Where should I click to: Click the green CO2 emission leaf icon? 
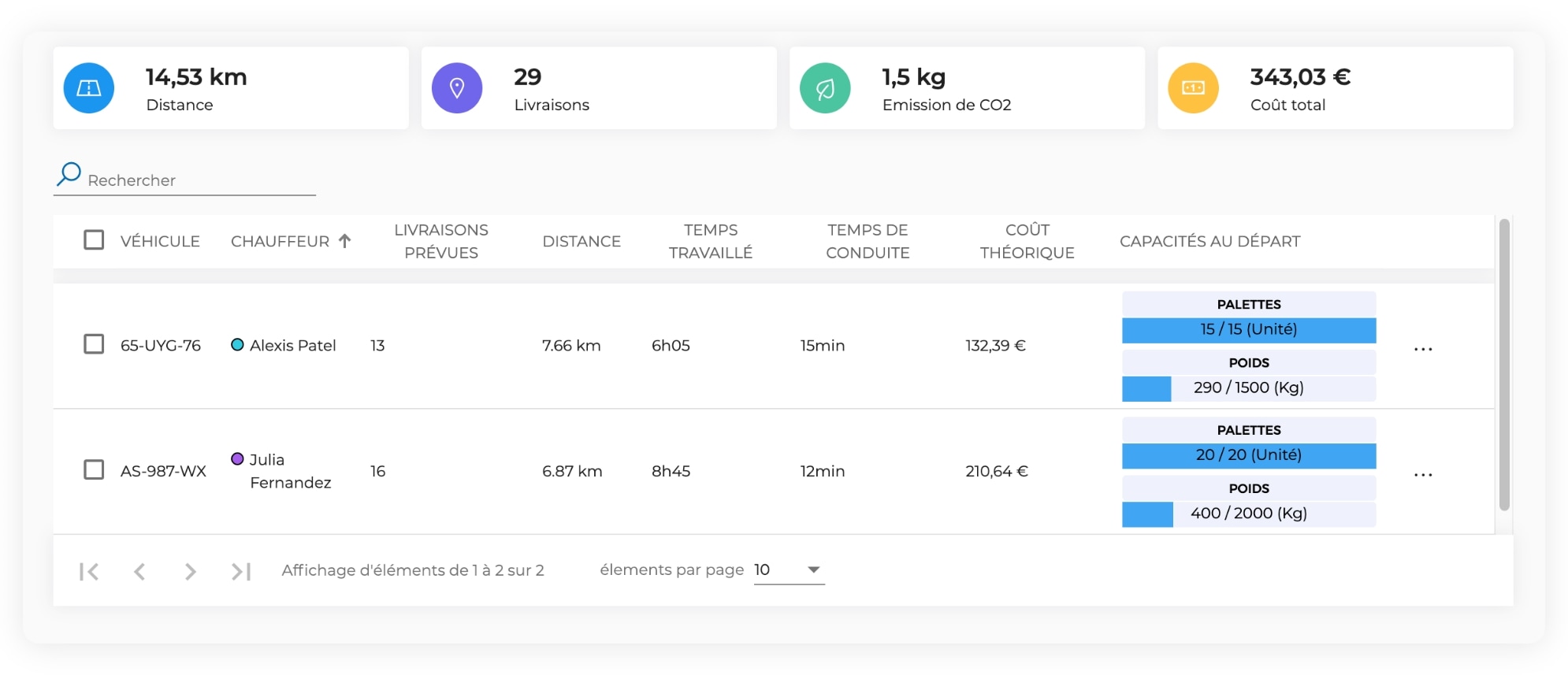824,88
